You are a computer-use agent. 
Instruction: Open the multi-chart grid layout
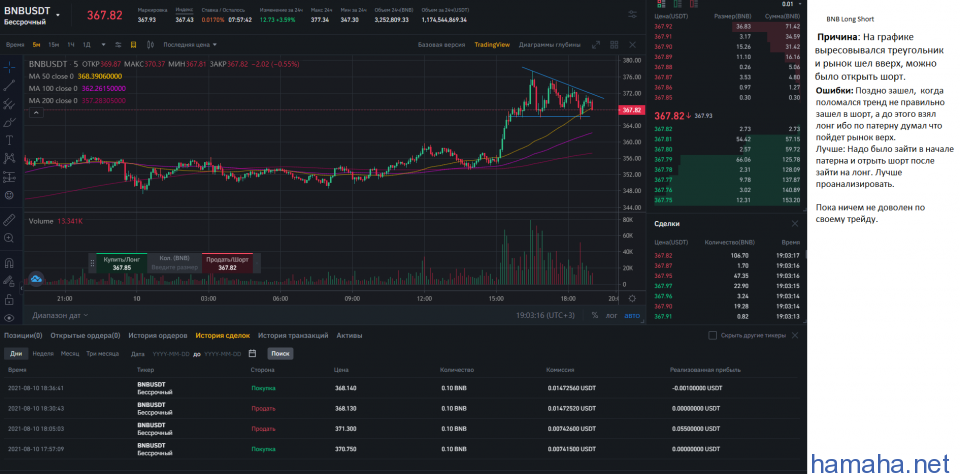614,45
